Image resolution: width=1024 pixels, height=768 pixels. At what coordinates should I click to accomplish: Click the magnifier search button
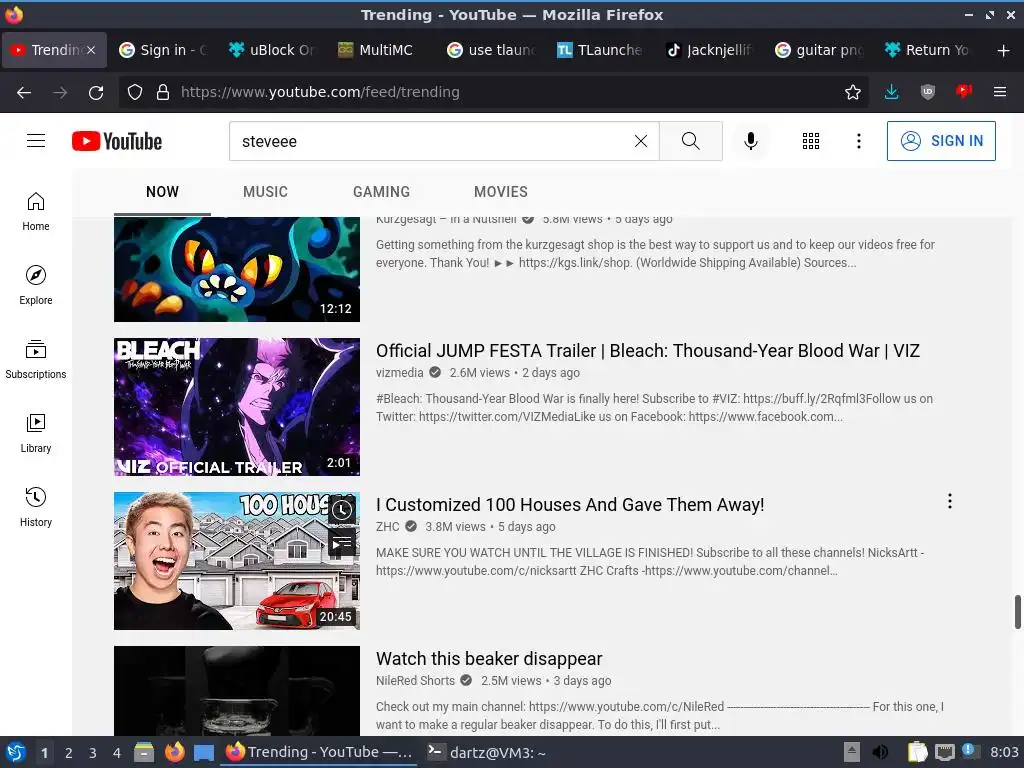coord(690,141)
